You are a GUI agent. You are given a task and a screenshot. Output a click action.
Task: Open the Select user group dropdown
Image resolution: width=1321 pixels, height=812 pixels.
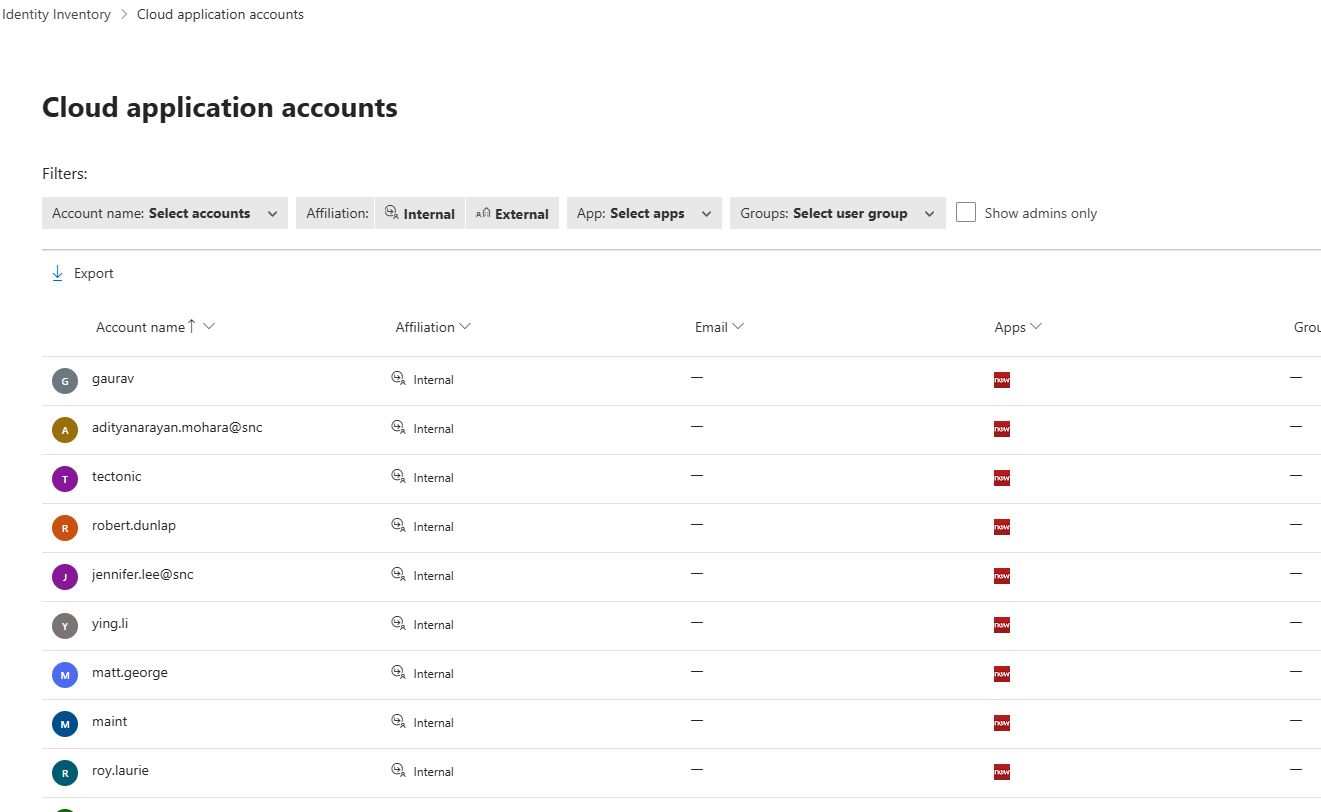[837, 213]
